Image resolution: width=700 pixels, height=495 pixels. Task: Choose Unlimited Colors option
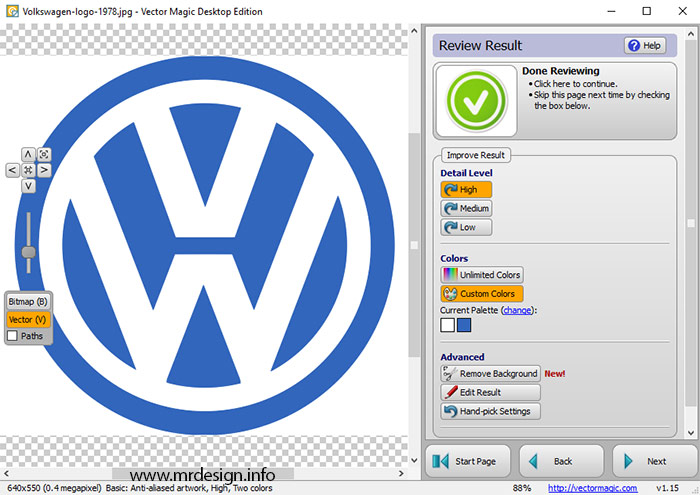coord(482,274)
